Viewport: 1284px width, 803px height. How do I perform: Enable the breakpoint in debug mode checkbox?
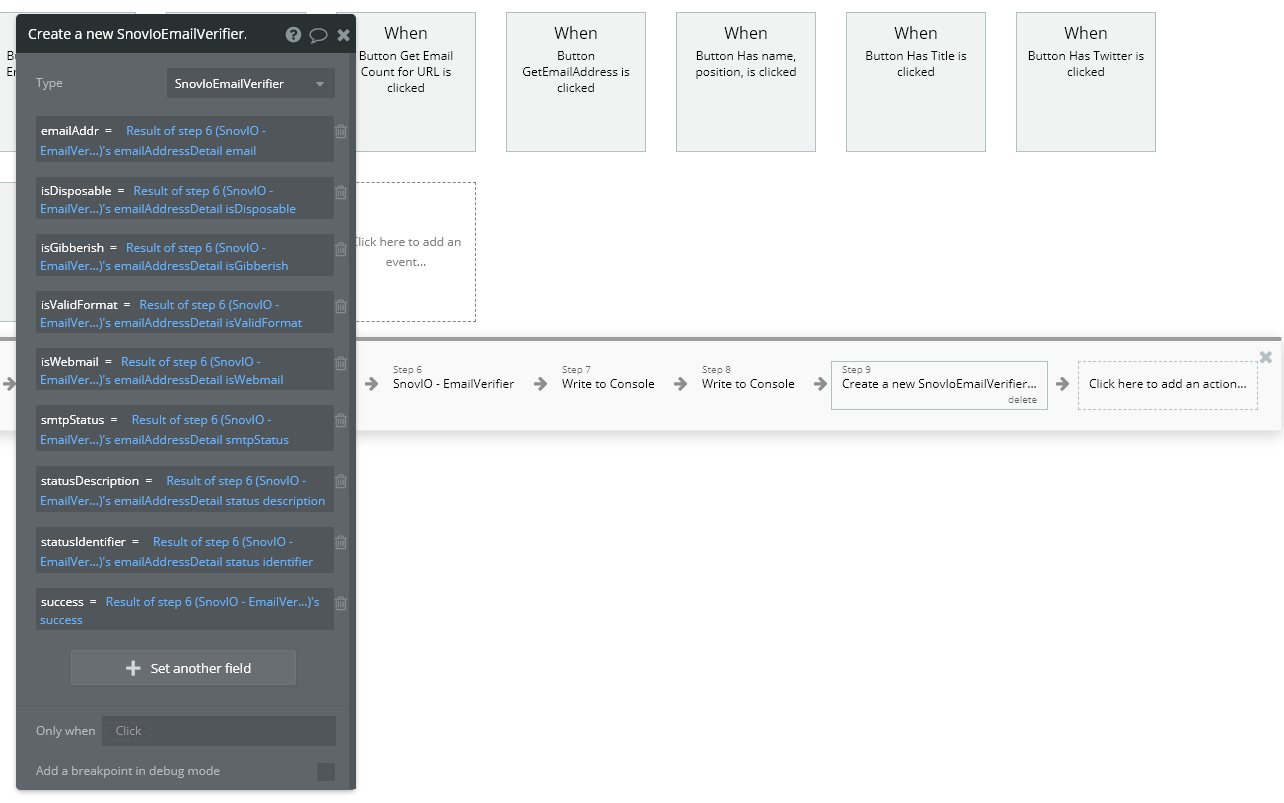click(x=326, y=771)
